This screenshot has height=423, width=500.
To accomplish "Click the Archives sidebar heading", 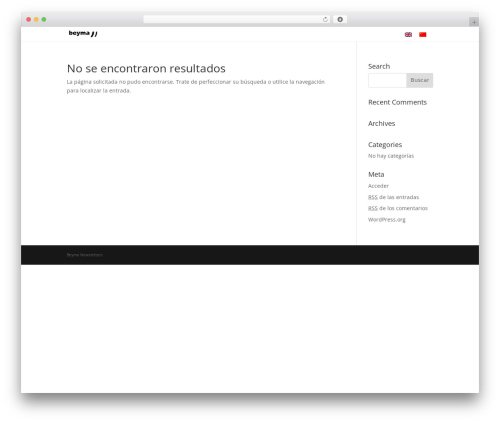I will 381,123.
